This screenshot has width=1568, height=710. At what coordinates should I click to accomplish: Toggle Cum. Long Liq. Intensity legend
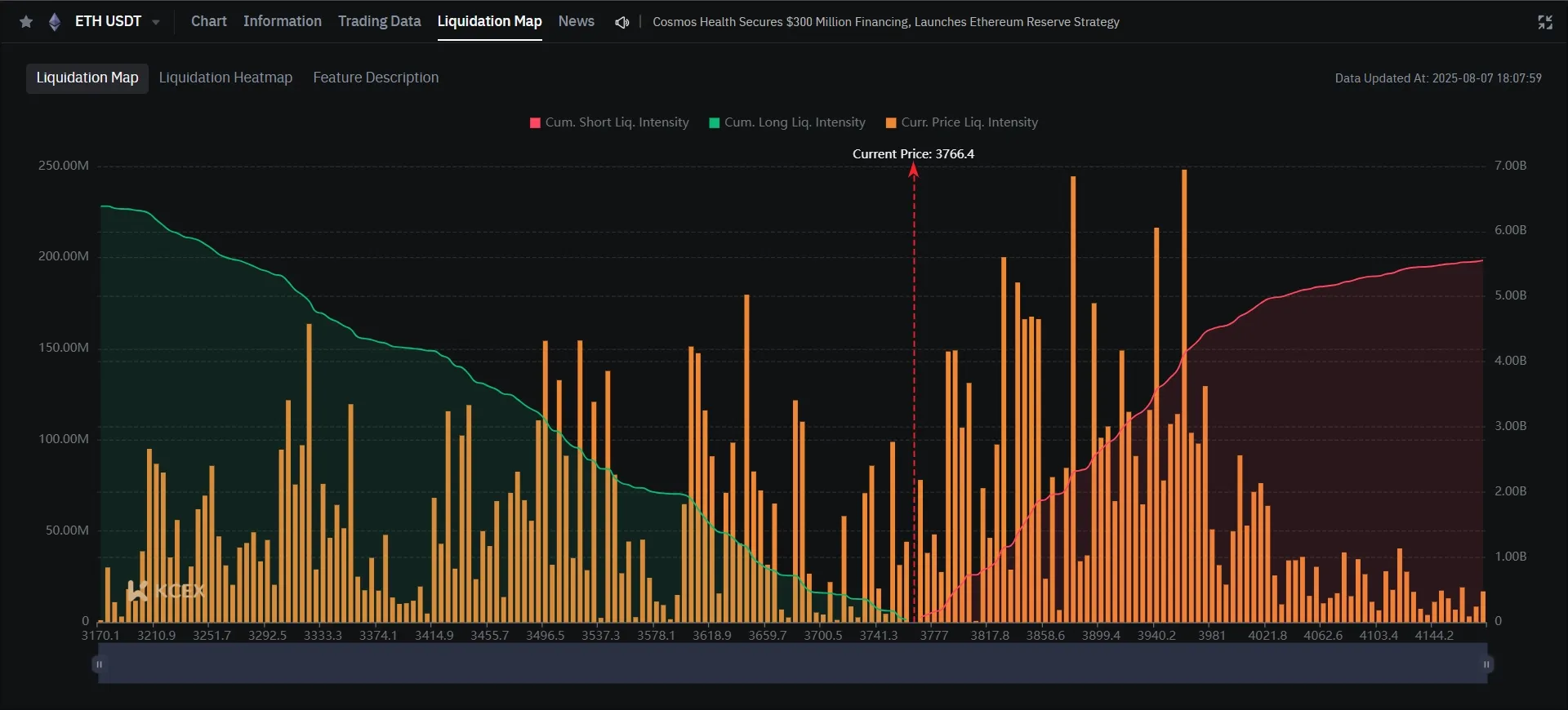pyautogui.click(x=787, y=122)
